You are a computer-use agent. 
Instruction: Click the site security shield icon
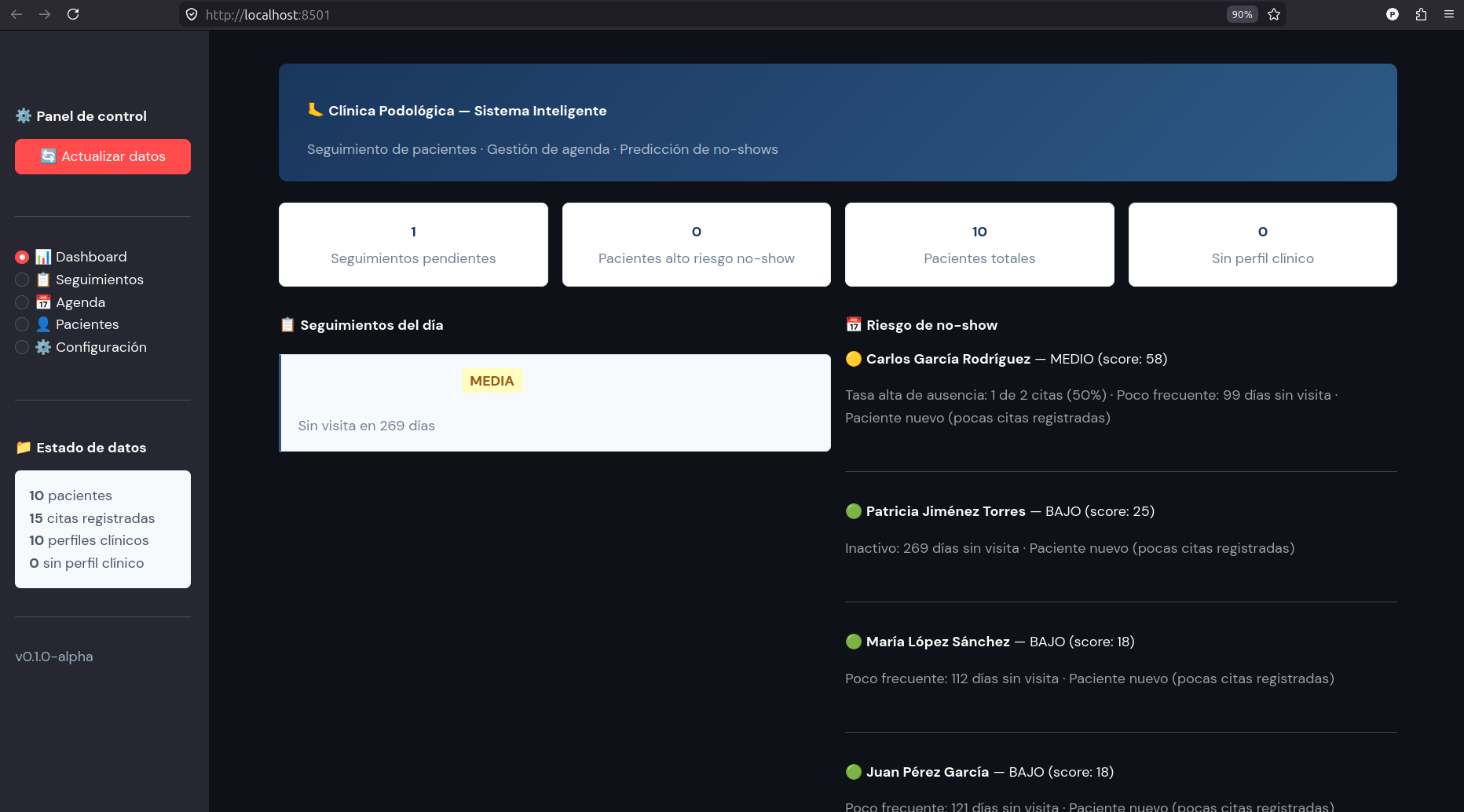pyautogui.click(x=192, y=14)
